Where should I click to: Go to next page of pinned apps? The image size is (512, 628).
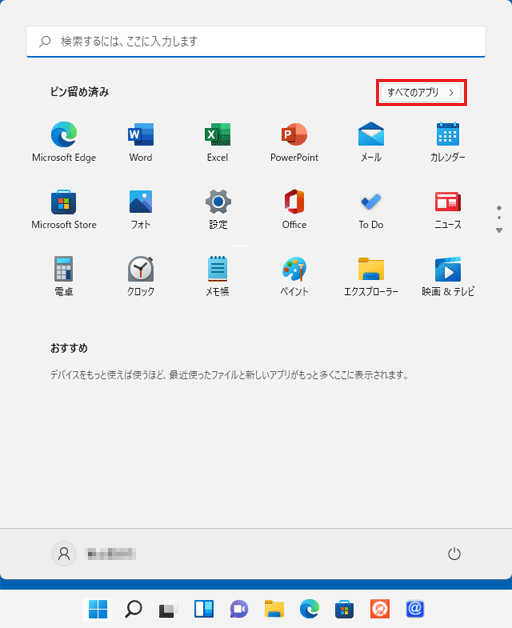tap(499, 230)
